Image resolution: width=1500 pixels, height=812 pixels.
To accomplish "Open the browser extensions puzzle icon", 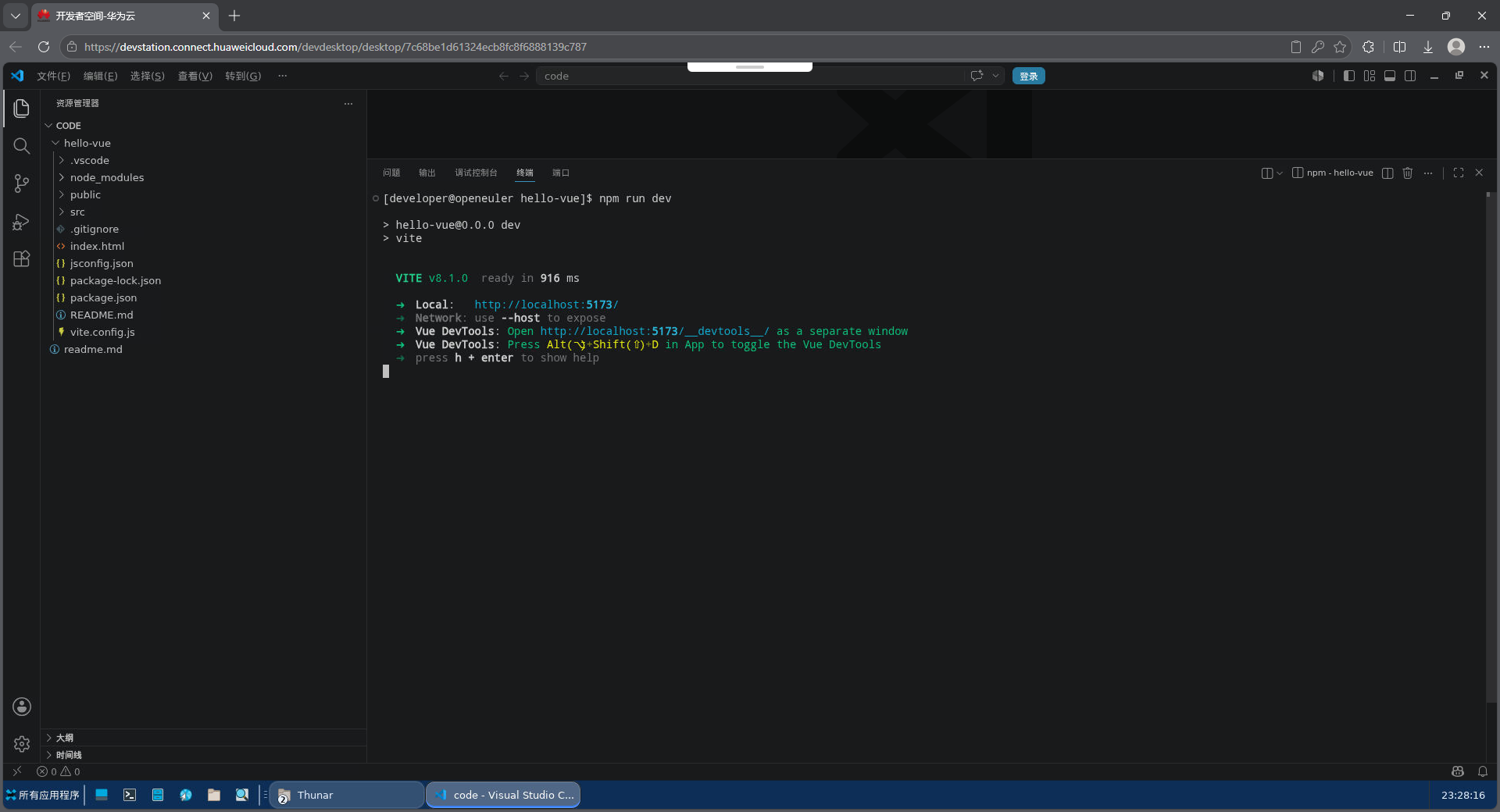I will click(x=1368, y=47).
